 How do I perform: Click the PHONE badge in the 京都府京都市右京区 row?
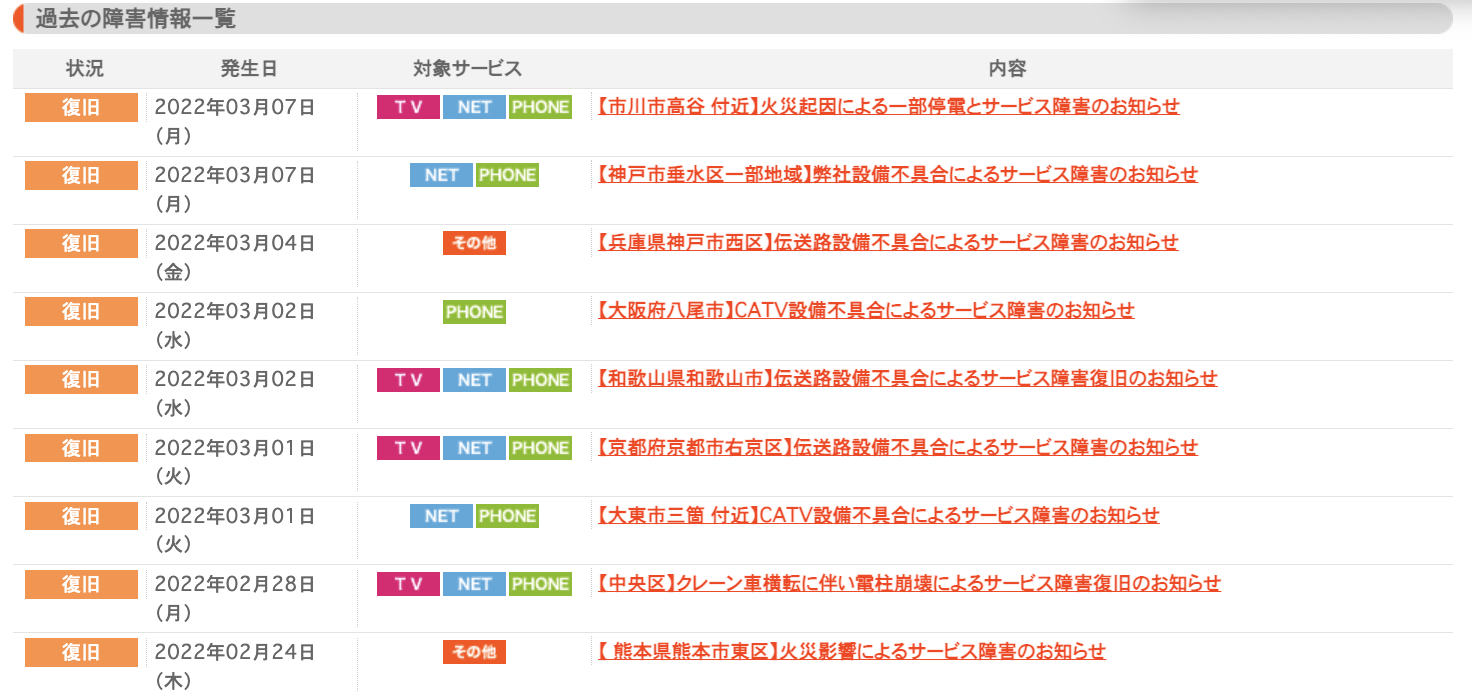coord(540,448)
